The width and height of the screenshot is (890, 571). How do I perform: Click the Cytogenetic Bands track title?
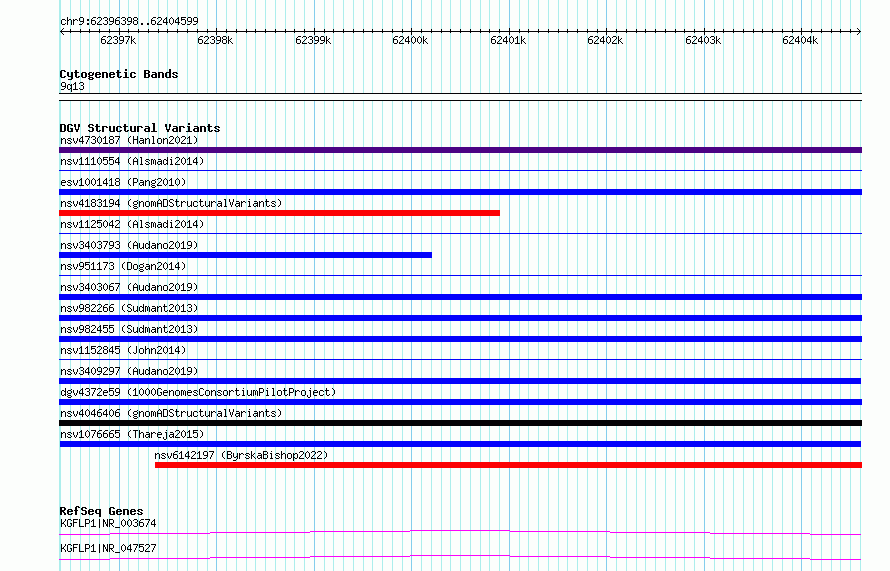tap(119, 74)
